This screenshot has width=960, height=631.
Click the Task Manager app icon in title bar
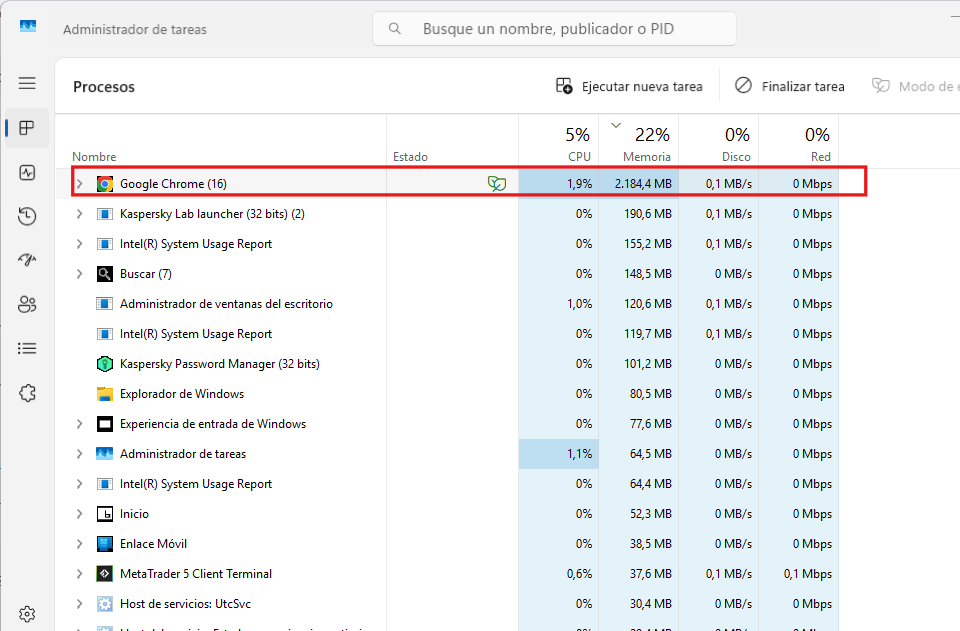pyautogui.click(x=28, y=27)
